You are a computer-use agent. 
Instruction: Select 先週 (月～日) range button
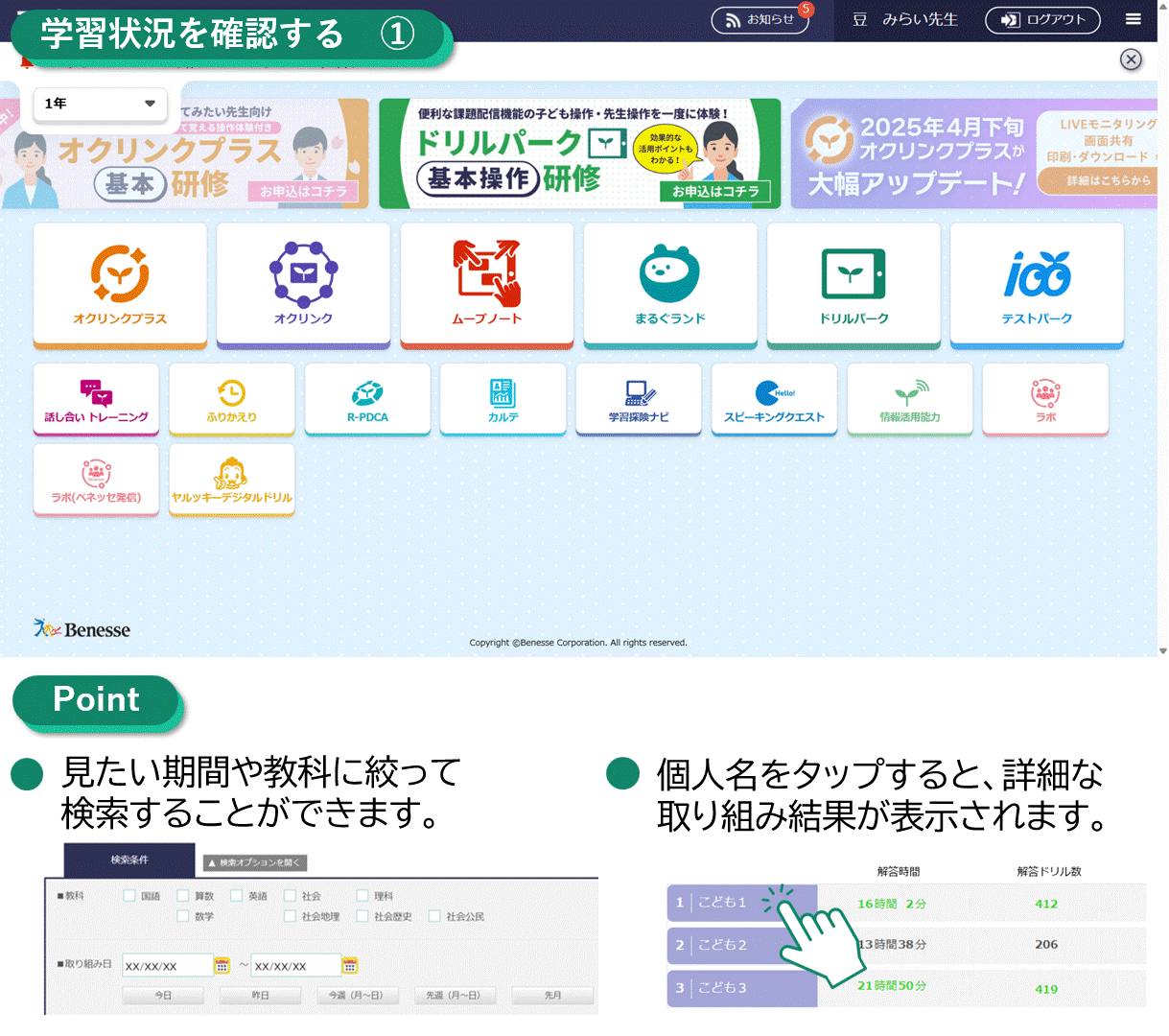pyautogui.click(x=454, y=995)
